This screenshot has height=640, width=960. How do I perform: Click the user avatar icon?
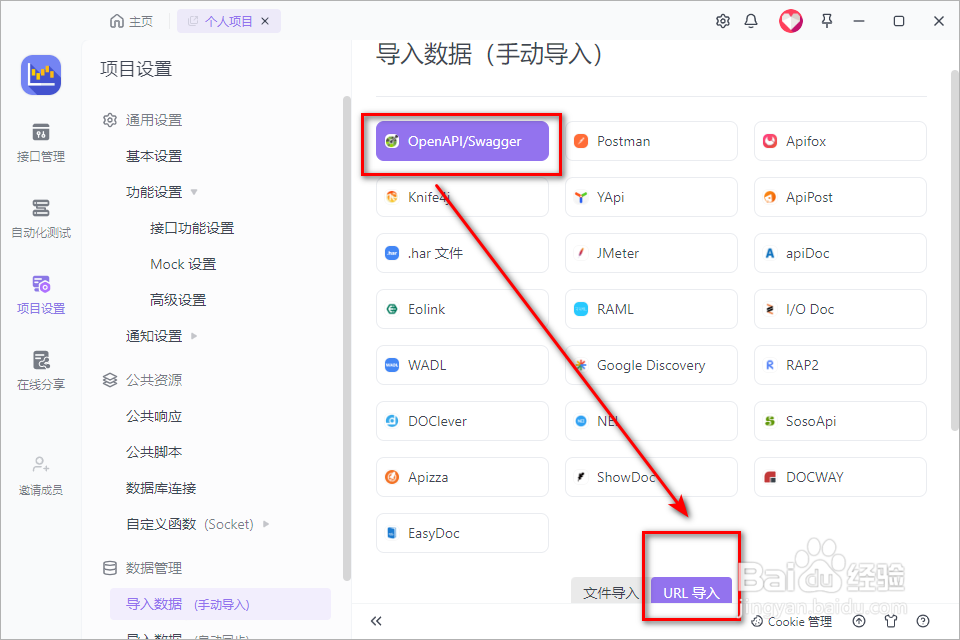(x=790, y=21)
